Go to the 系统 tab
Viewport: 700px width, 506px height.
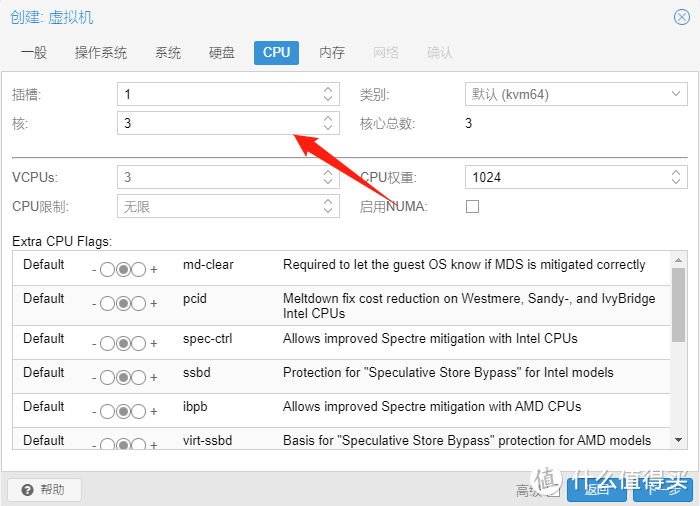pos(168,53)
